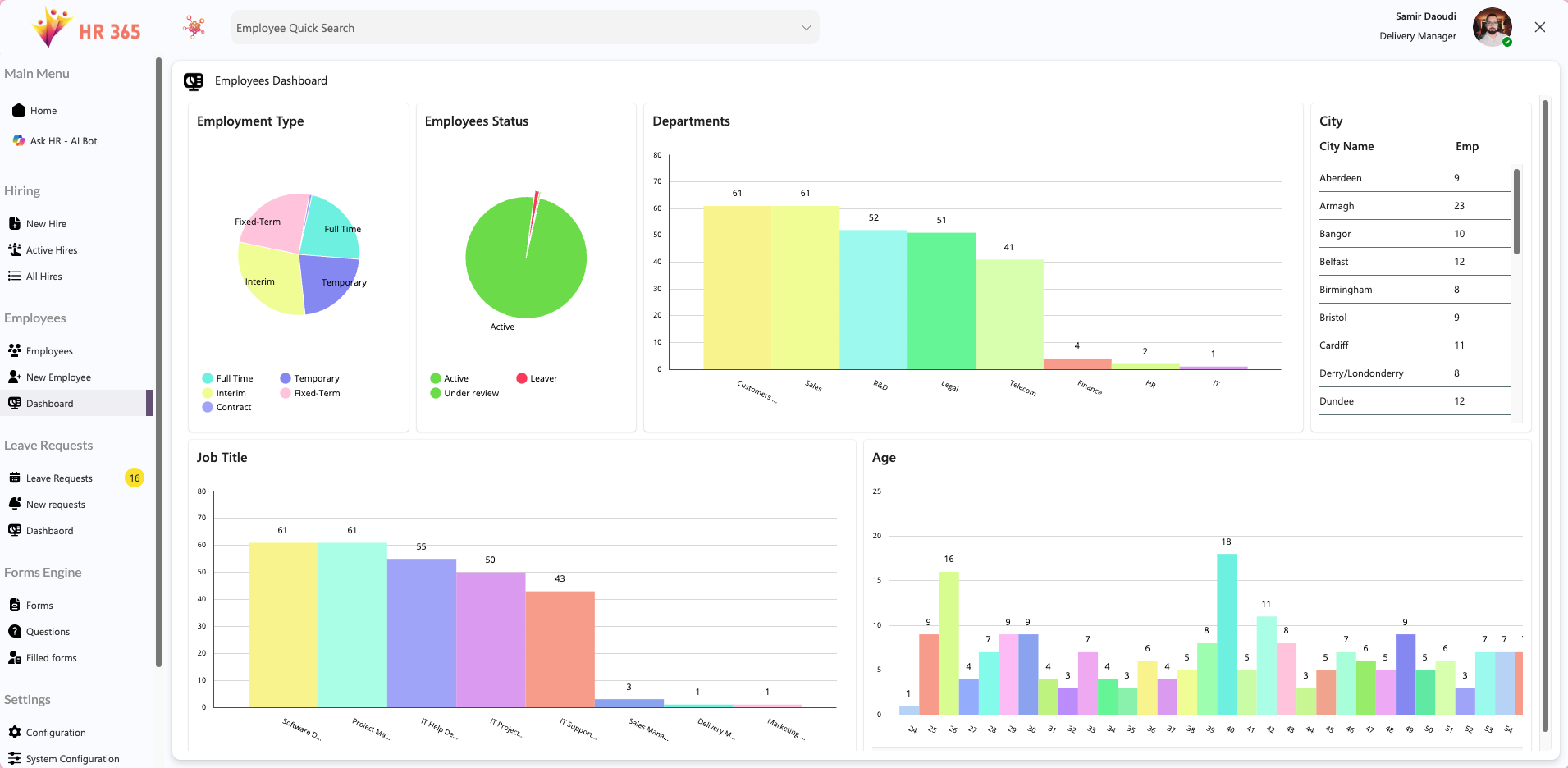This screenshot has height=768, width=1568.
Task: Select the All Hires list icon
Action: coord(15,276)
